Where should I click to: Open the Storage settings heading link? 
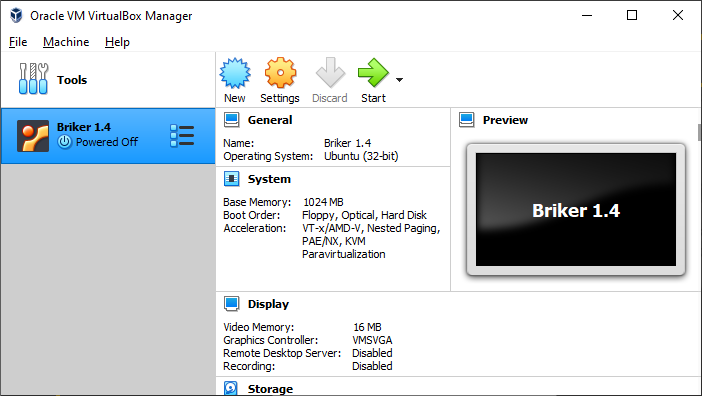(x=270, y=389)
